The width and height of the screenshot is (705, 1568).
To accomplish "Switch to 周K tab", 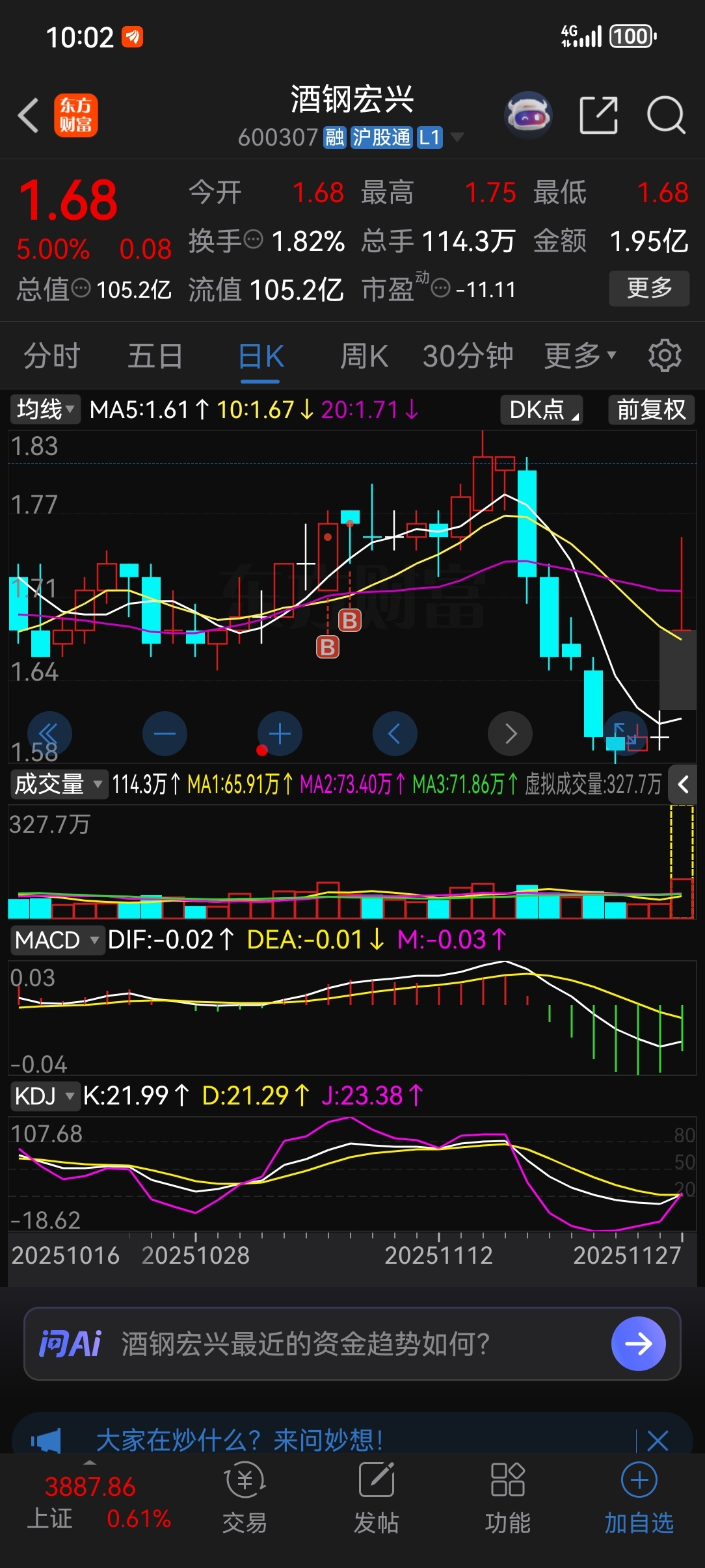I will (x=364, y=356).
